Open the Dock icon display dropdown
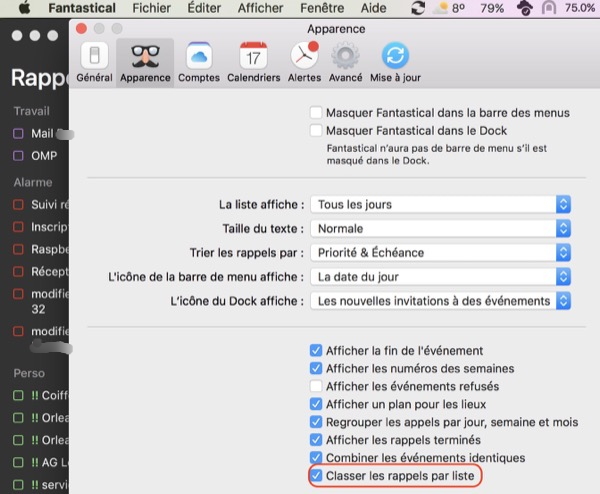 click(440, 301)
